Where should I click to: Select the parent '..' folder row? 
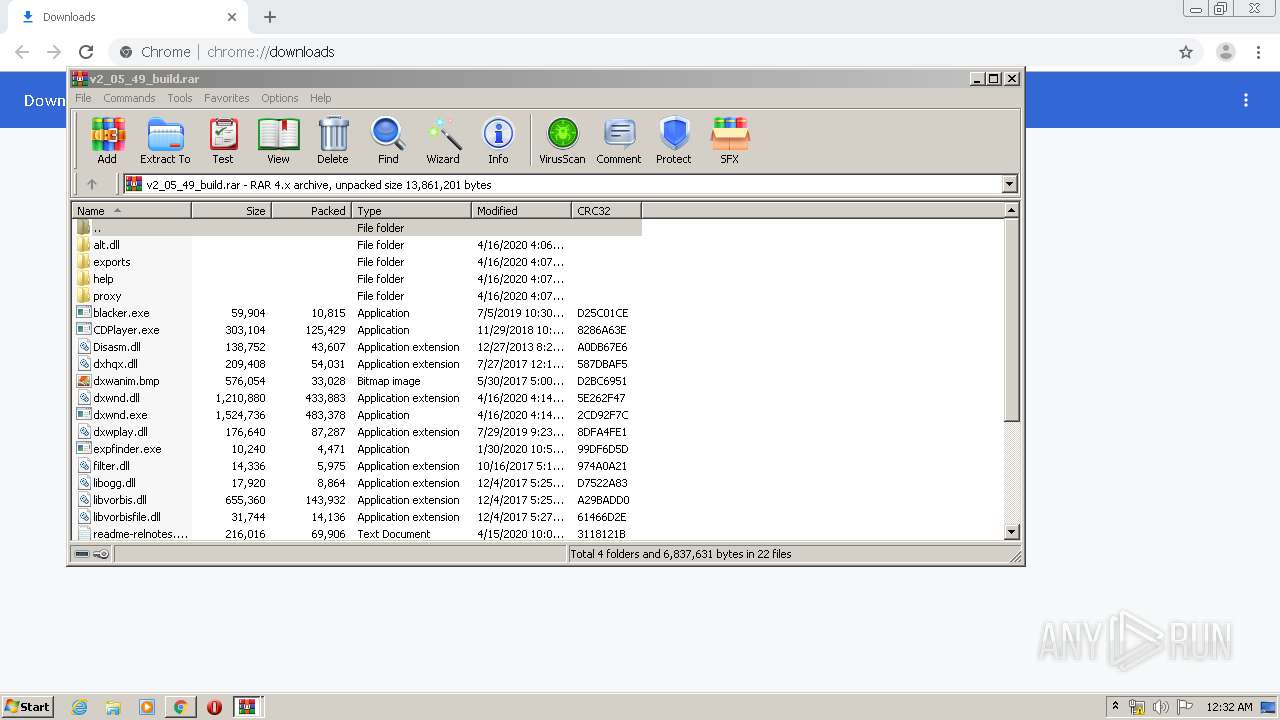(x=357, y=228)
